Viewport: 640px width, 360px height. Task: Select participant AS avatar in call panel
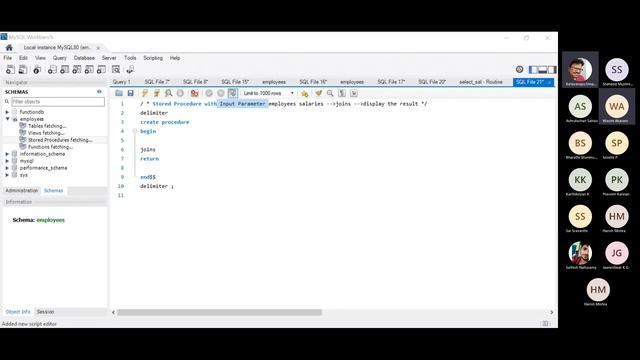(x=580, y=107)
